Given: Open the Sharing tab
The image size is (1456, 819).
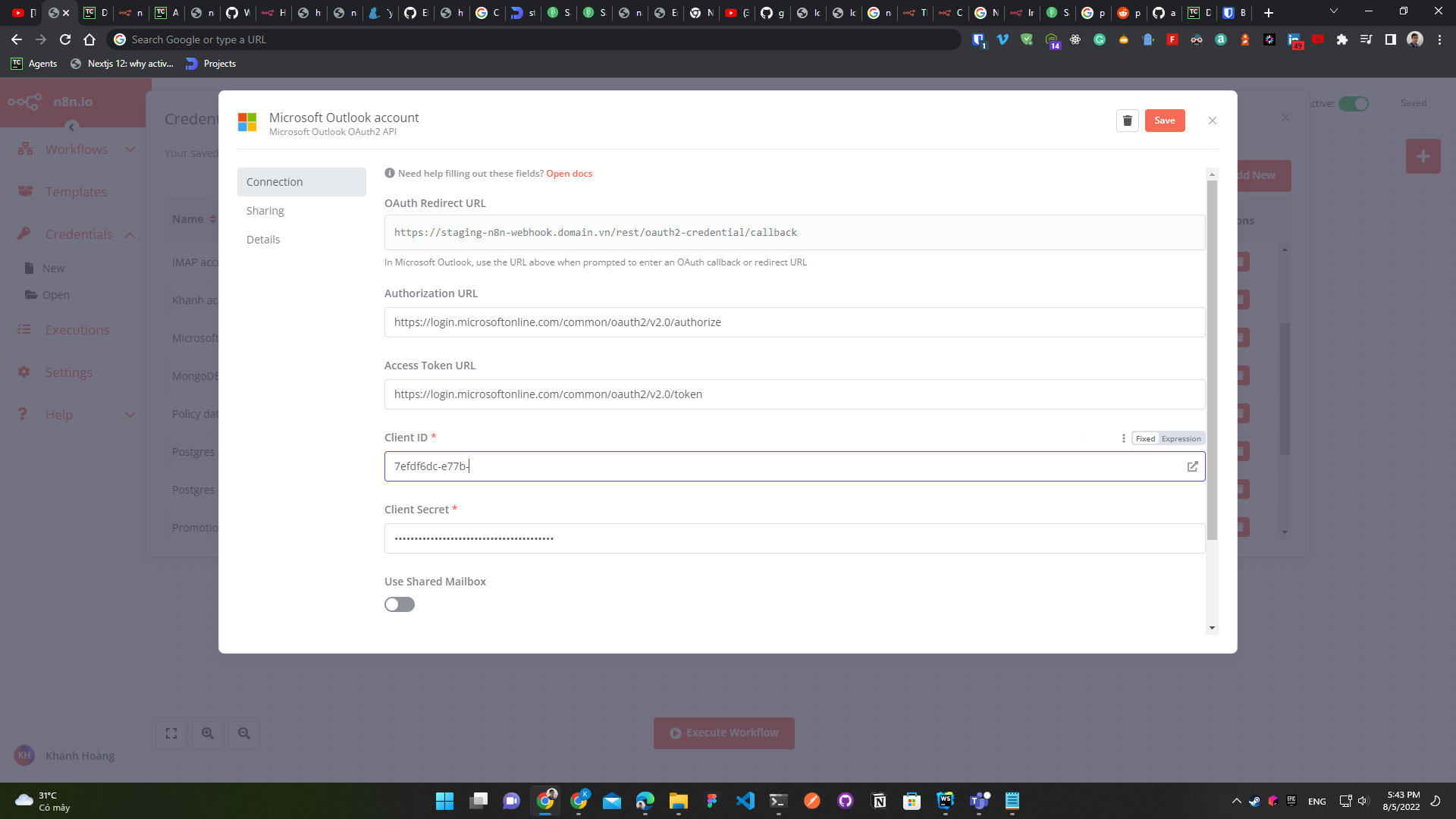Looking at the screenshot, I should (x=265, y=211).
